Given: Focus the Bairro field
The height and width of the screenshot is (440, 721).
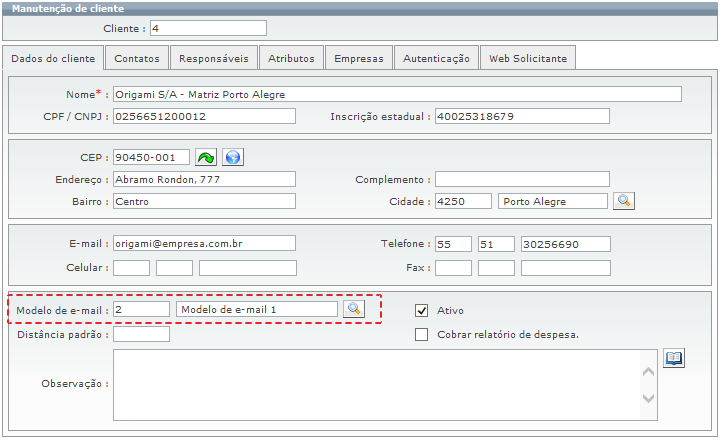Looking at the screenshot, I should click(x=204, y=201).
